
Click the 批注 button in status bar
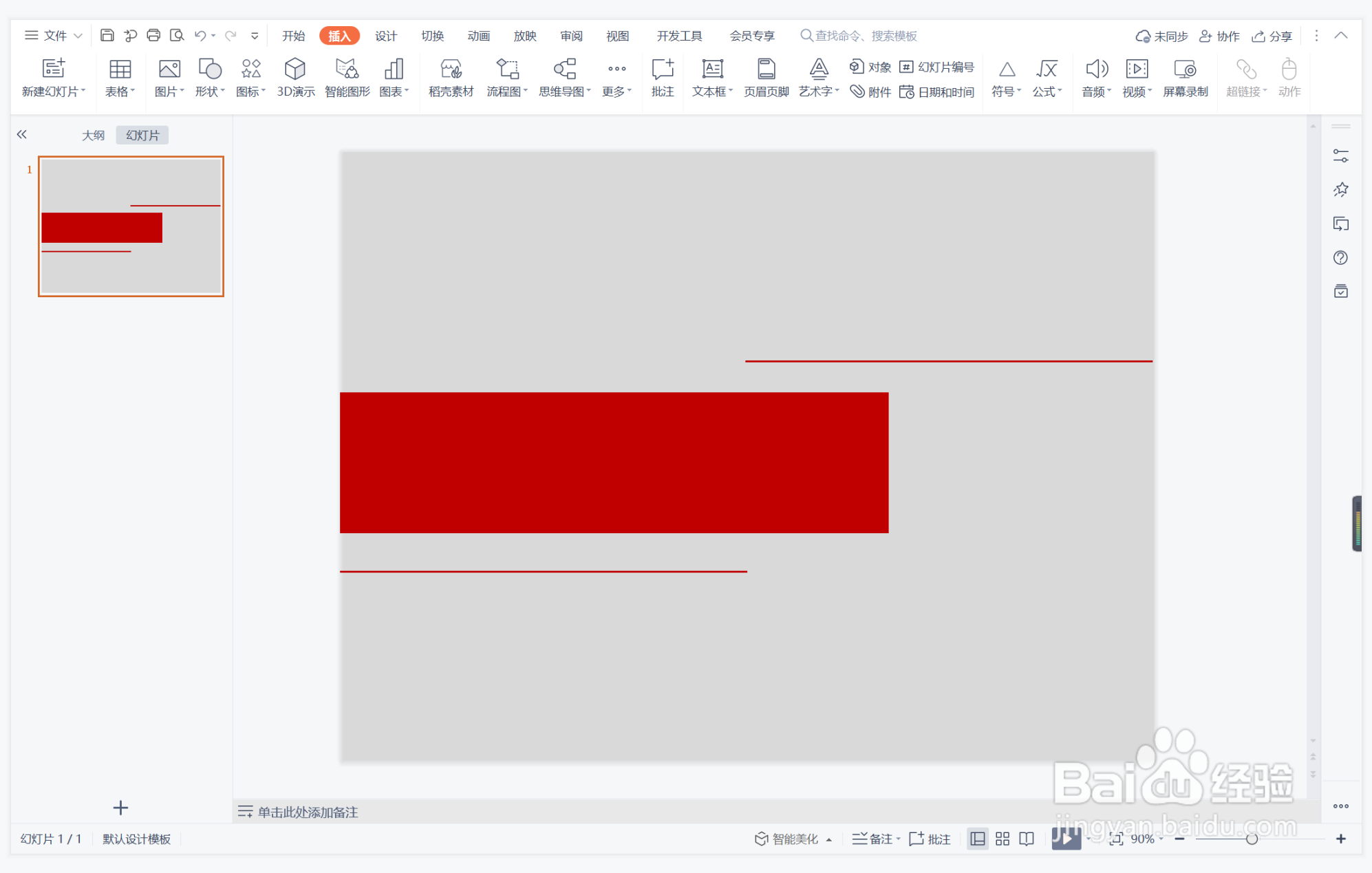tap(930, 839)
